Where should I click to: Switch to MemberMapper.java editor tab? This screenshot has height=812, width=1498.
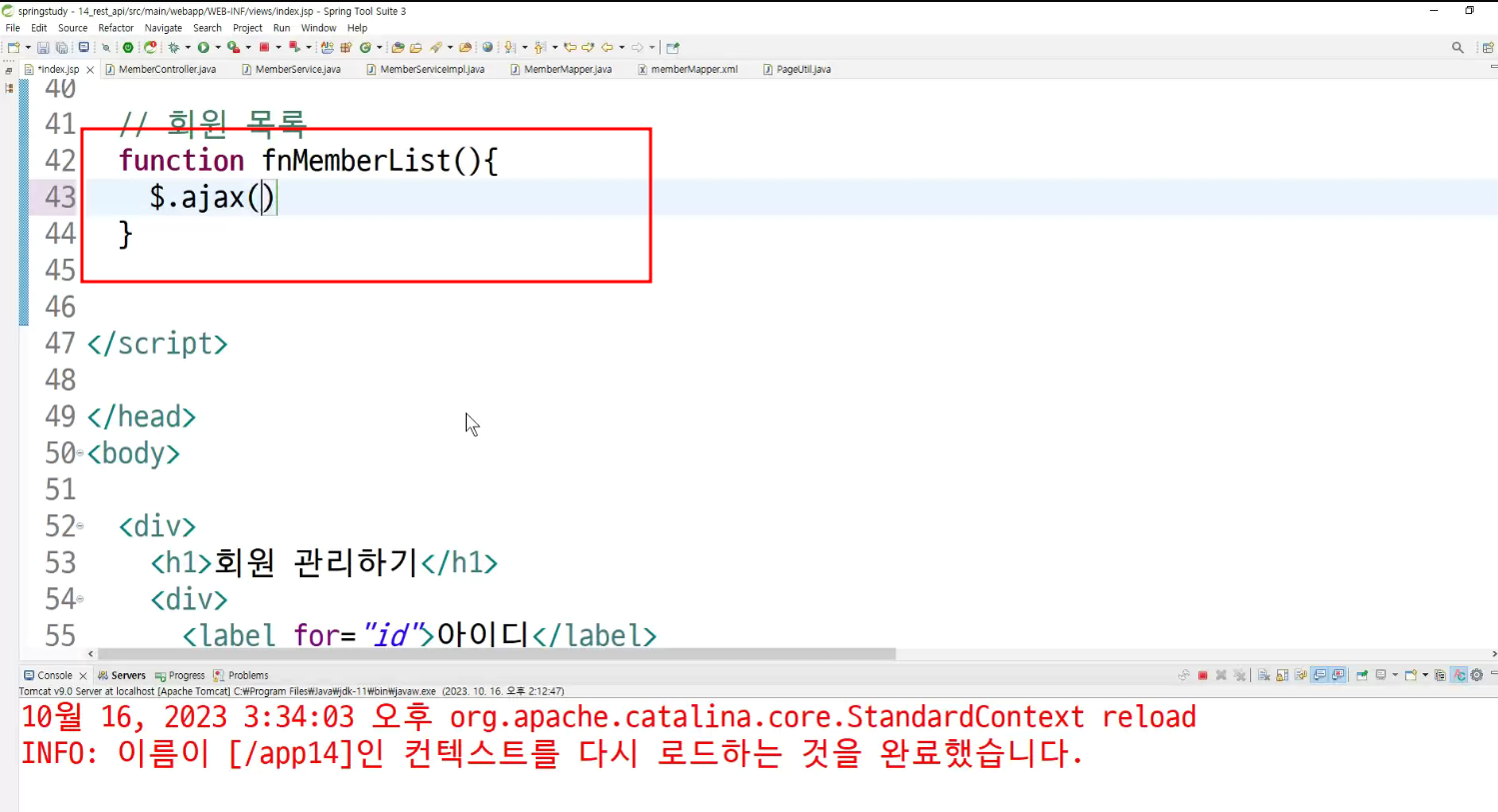[561, 69]
